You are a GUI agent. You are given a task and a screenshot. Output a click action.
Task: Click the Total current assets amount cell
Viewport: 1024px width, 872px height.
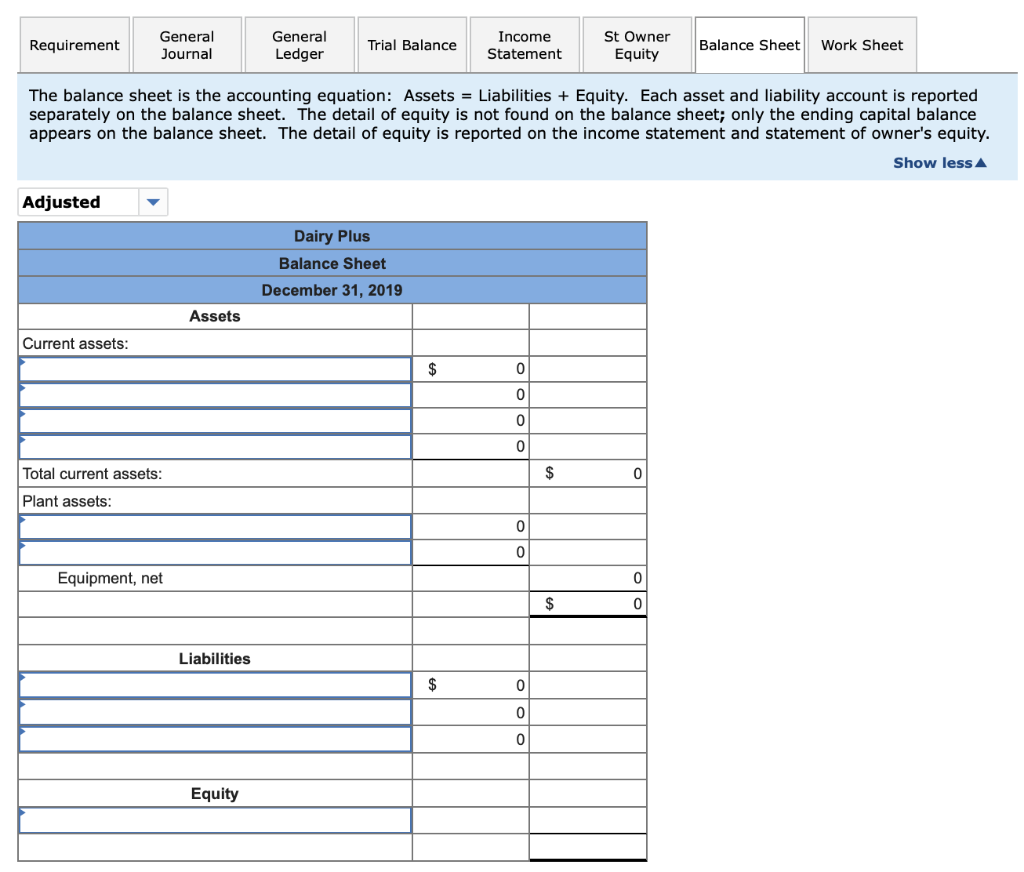click(587, 473)
